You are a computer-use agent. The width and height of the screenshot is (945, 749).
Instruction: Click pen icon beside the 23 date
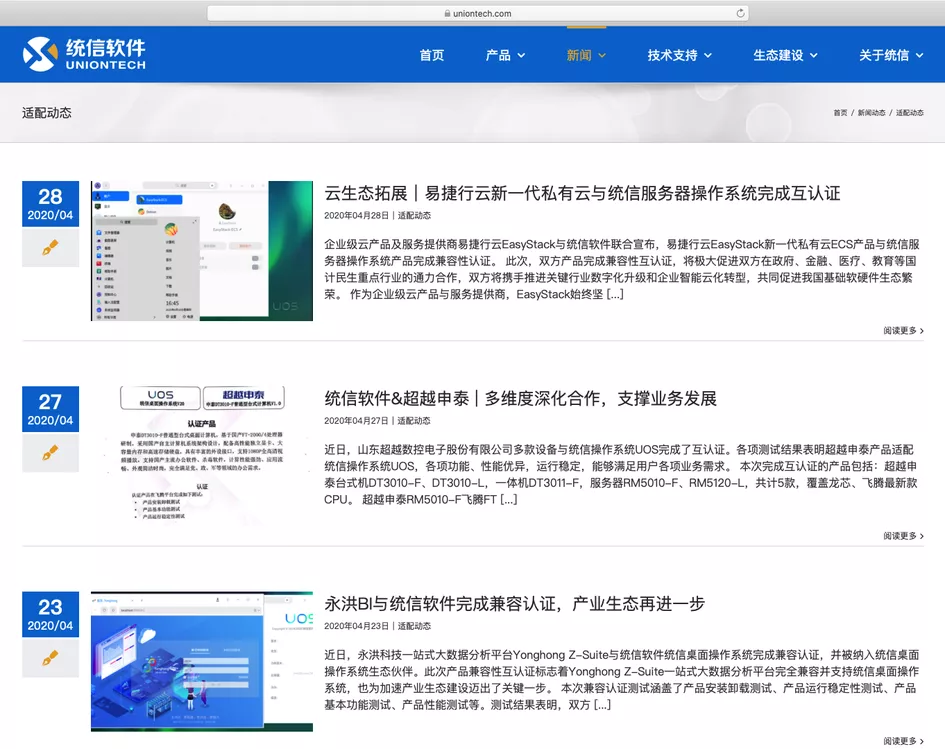tap(50, 658)
